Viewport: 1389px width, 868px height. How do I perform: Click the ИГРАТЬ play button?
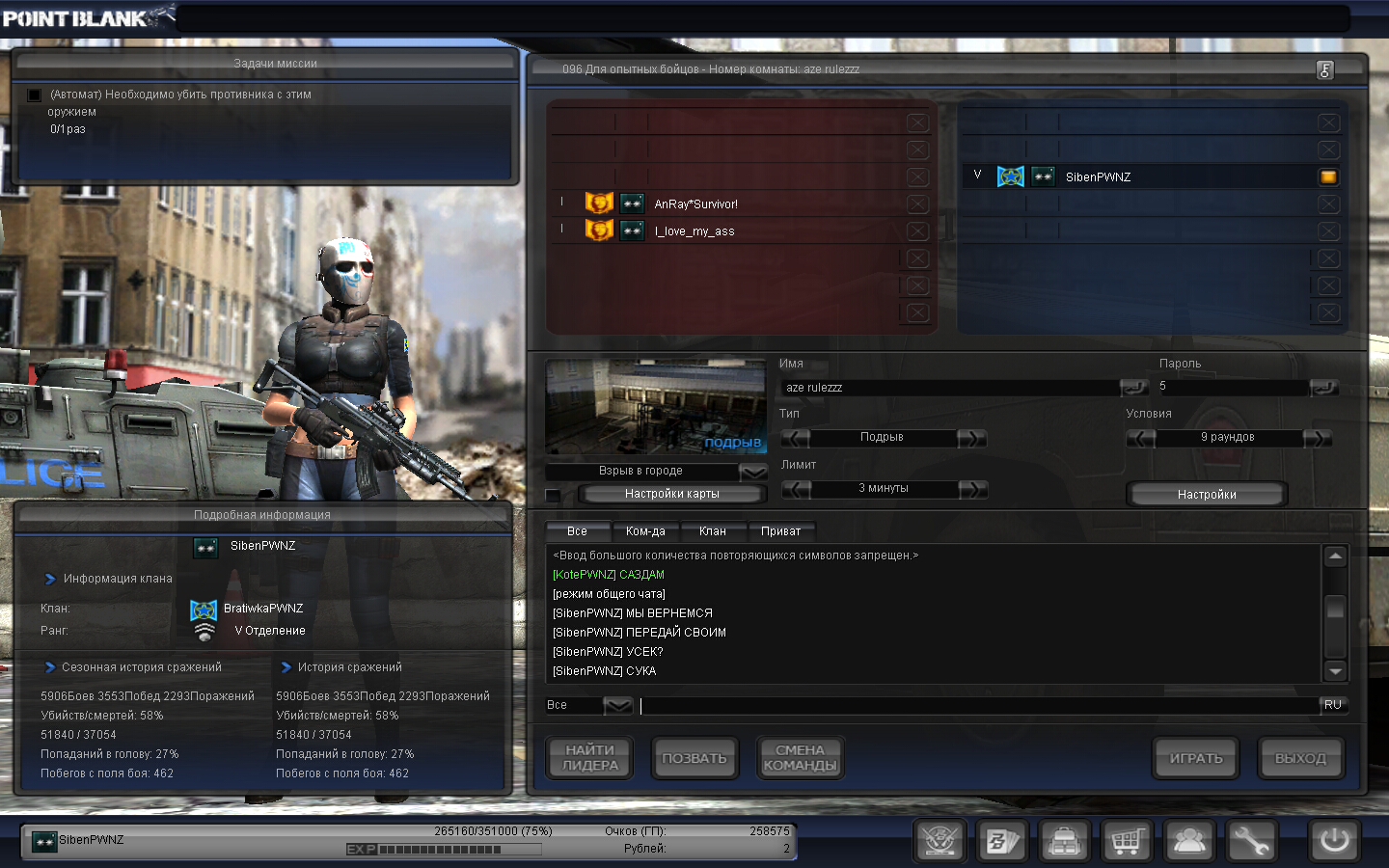point(1196,758)
